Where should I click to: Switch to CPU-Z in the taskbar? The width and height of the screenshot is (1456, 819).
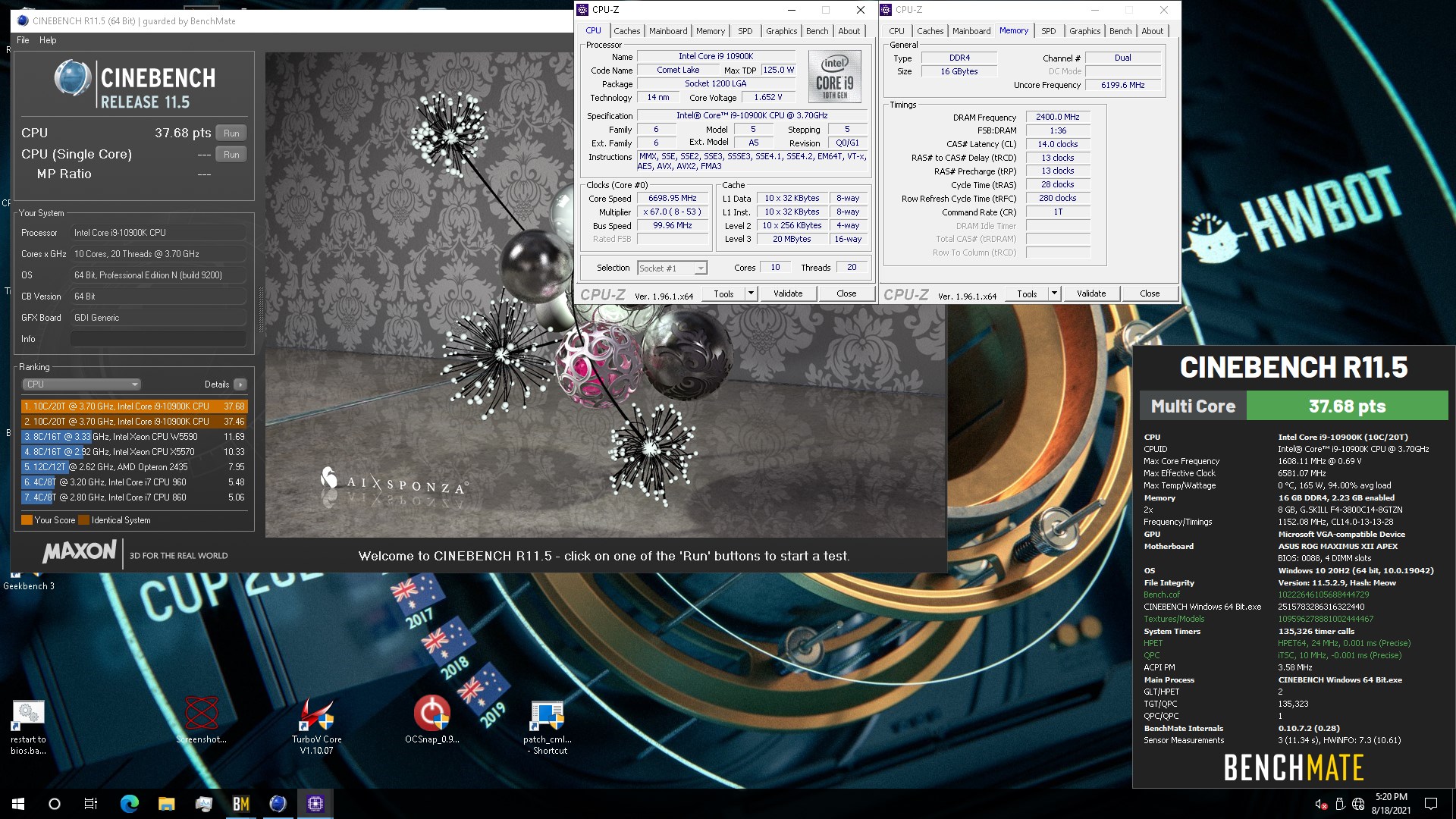click(315, 804)
